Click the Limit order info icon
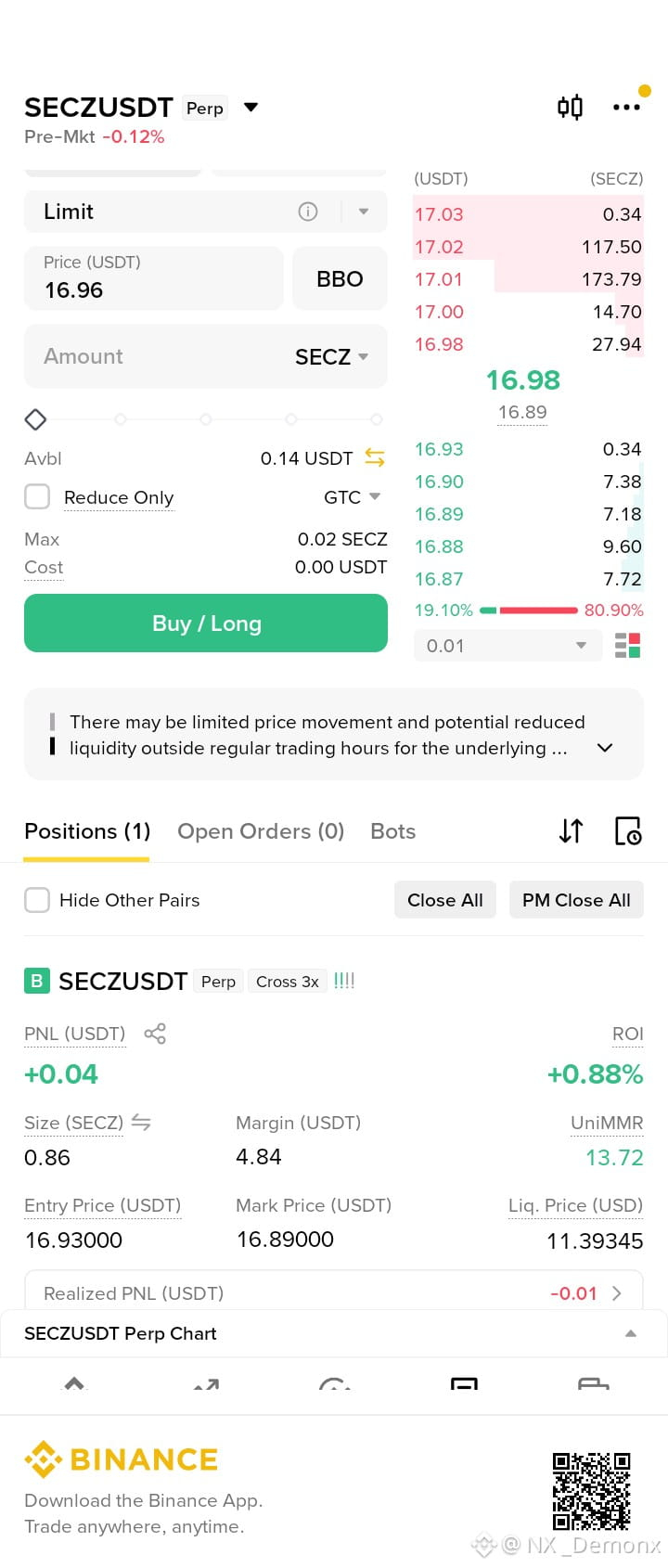The width and height of the screenshot is (668, 1568). pos(308,212)
